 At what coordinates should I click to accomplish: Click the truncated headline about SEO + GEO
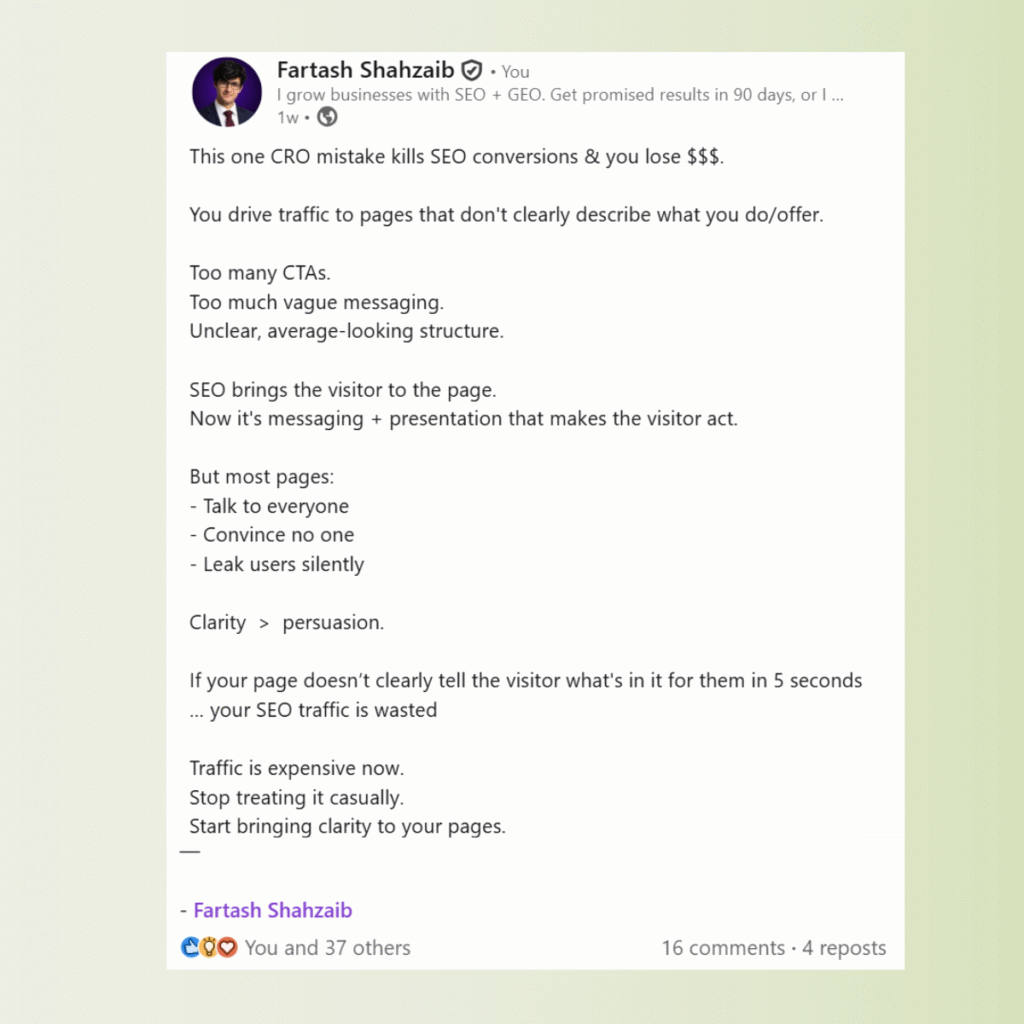560,96
